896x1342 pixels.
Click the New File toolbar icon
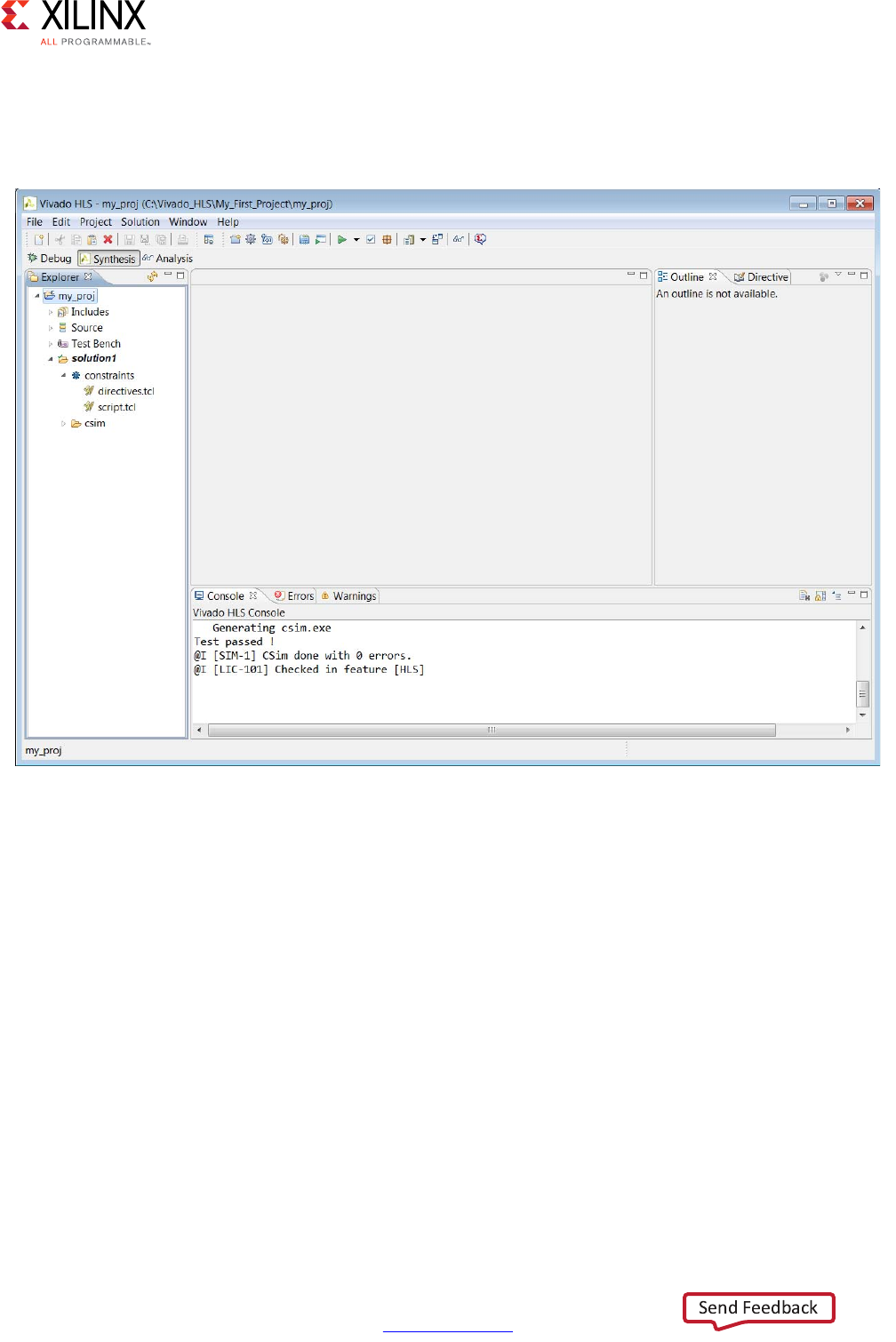[38, 239]
